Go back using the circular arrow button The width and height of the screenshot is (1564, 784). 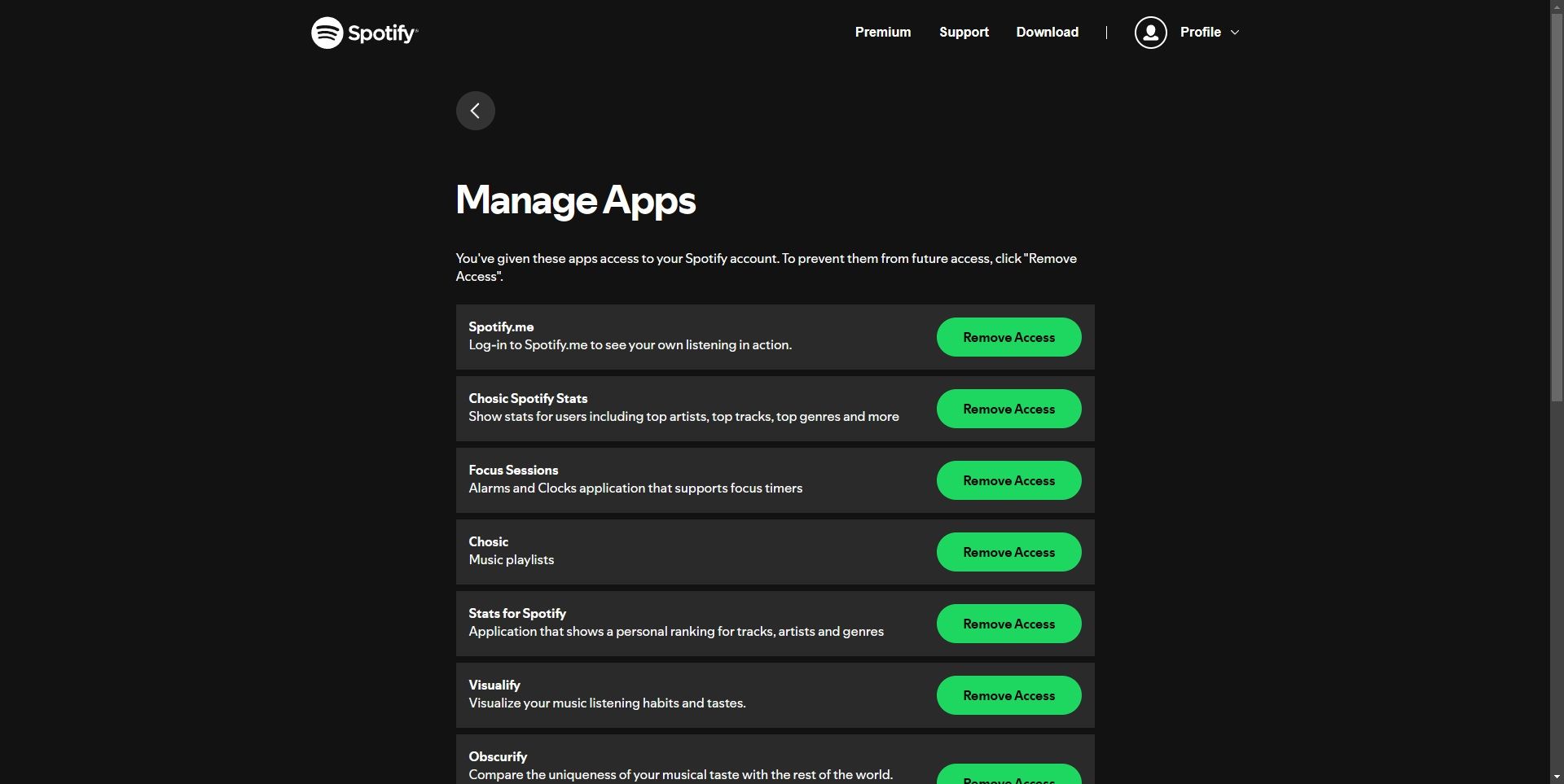click(476, 111)
